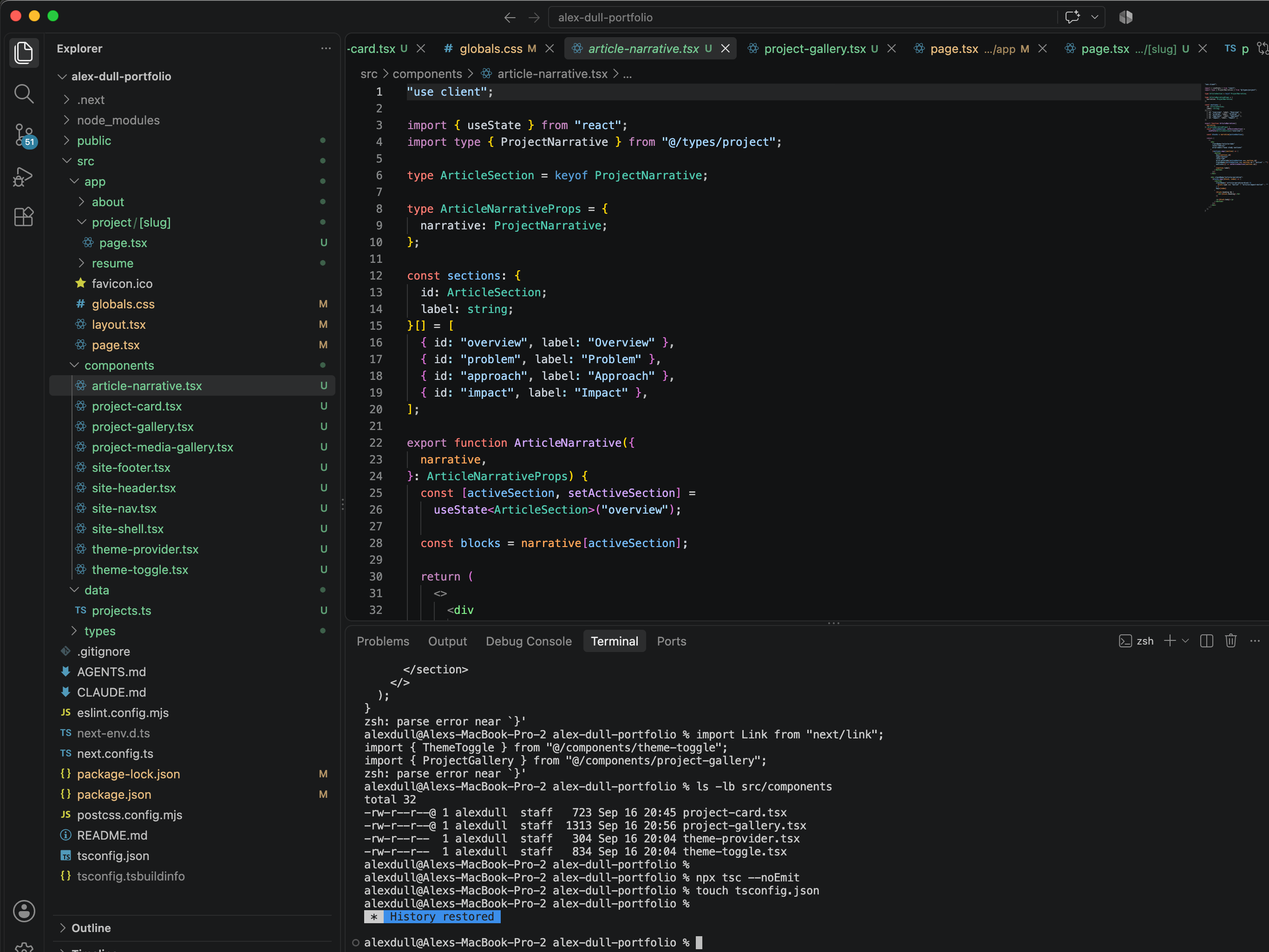
Task: Switch to the Problems panel tab
Action: tap(383, 641)
